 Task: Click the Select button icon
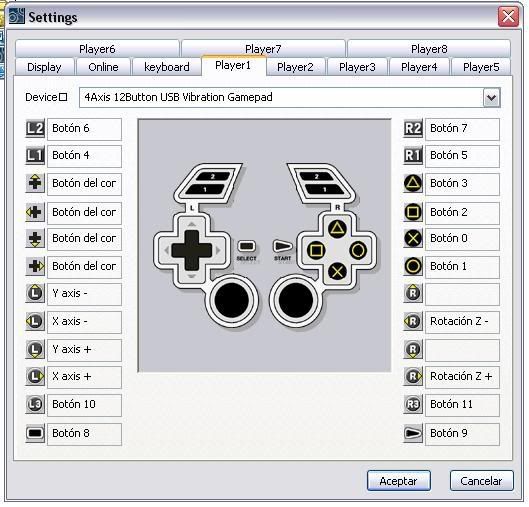click(35, 433)
